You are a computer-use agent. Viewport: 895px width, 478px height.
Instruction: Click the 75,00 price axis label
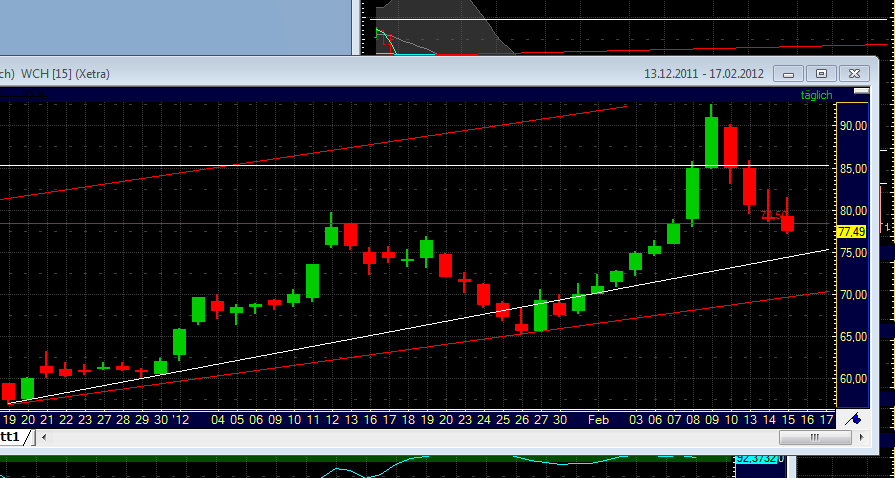(x=853, y=252)
